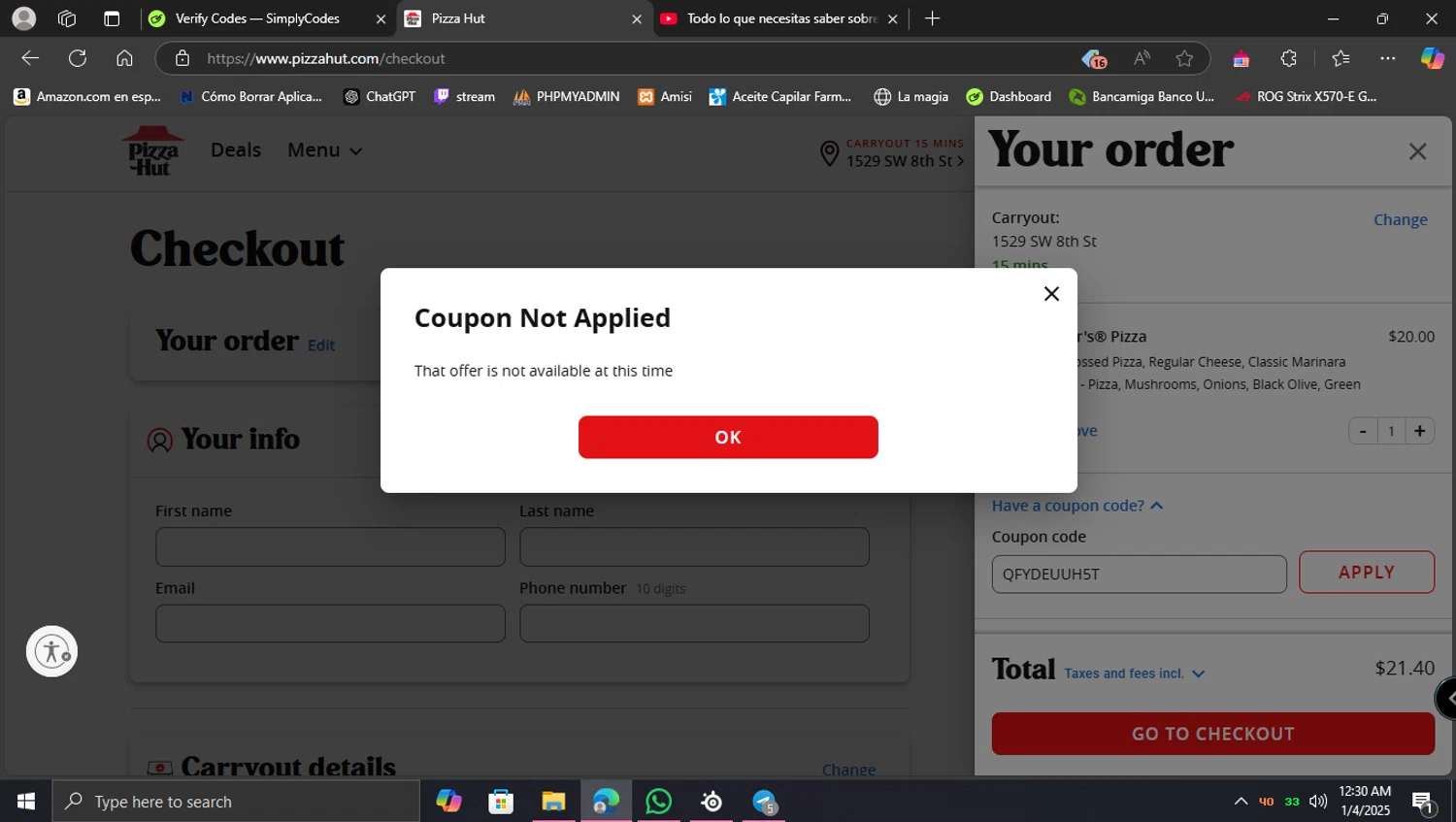Open the Copilot sidebar icon
This screenshot has height=822, width=1456.
(1433, 58)
